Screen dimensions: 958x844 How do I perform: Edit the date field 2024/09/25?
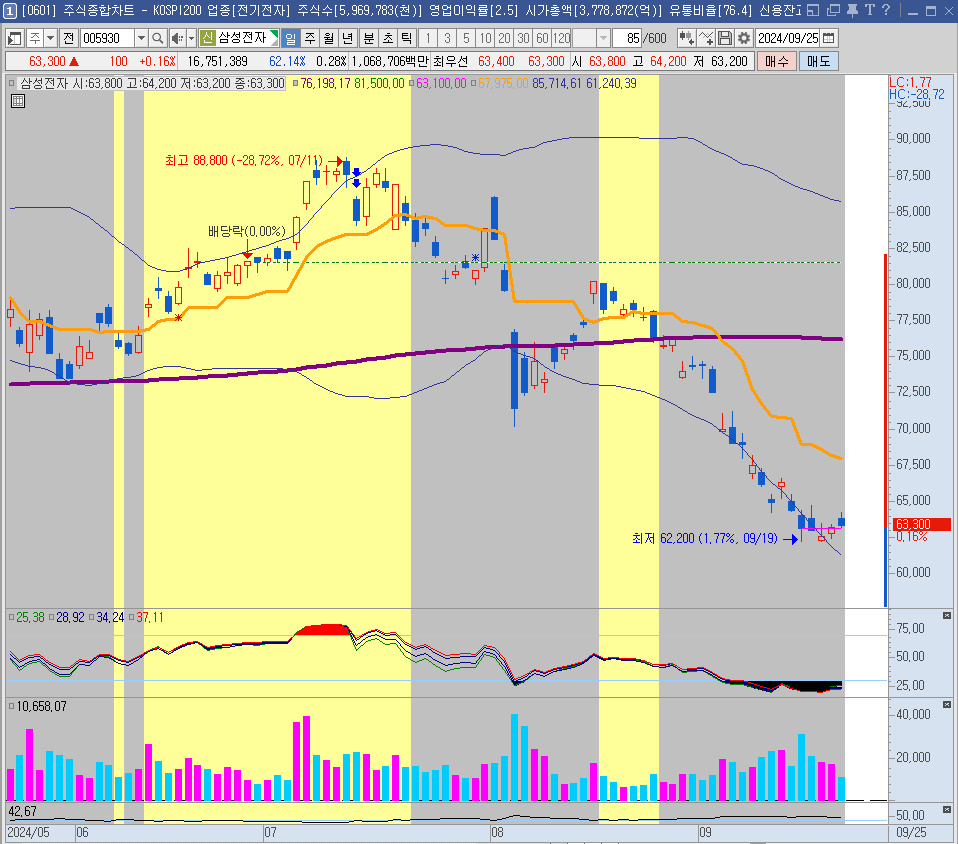(x=788, y=39)
